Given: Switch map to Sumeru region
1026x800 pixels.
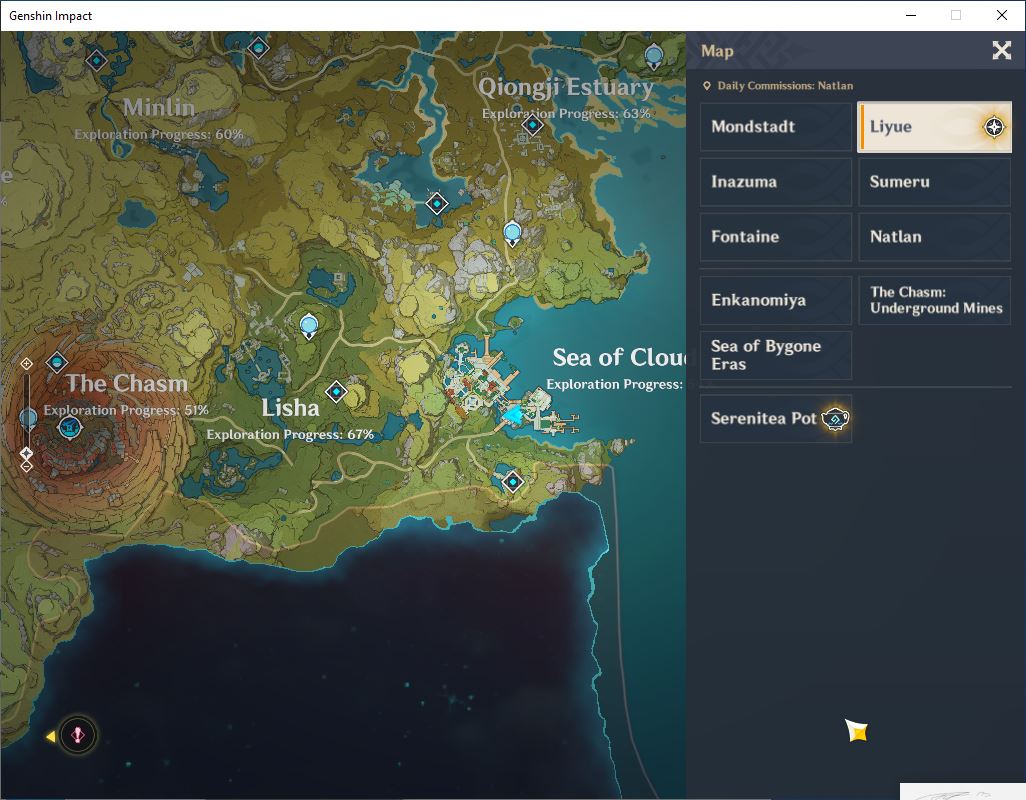Looking at the screenshot, I should (934, 182).
